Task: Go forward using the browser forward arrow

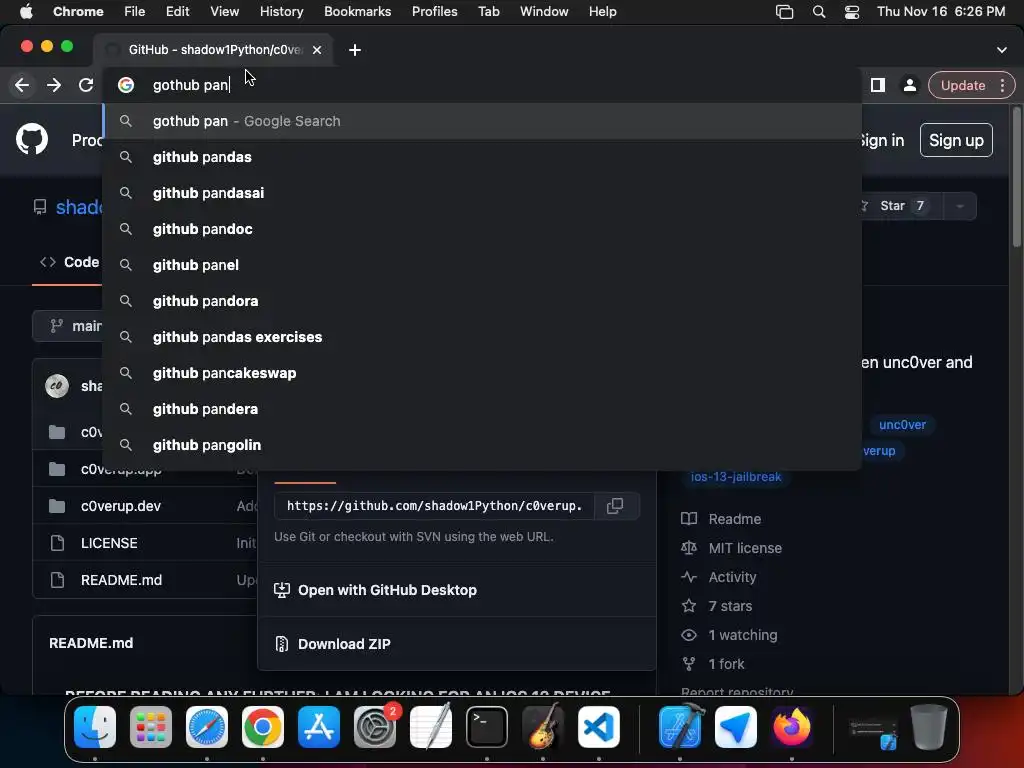Action: (x=54, y=85)
